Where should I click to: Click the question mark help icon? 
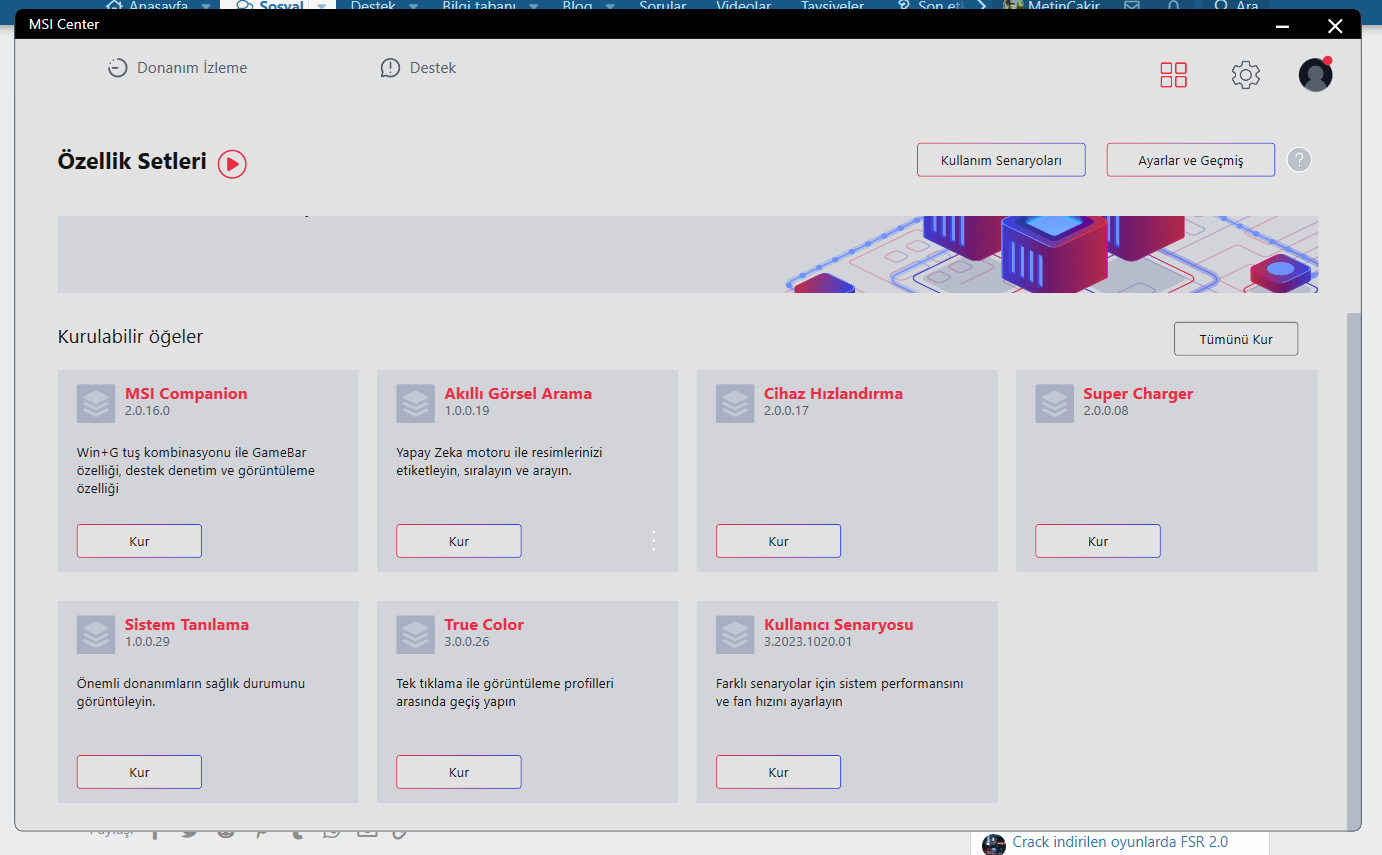1299,160
